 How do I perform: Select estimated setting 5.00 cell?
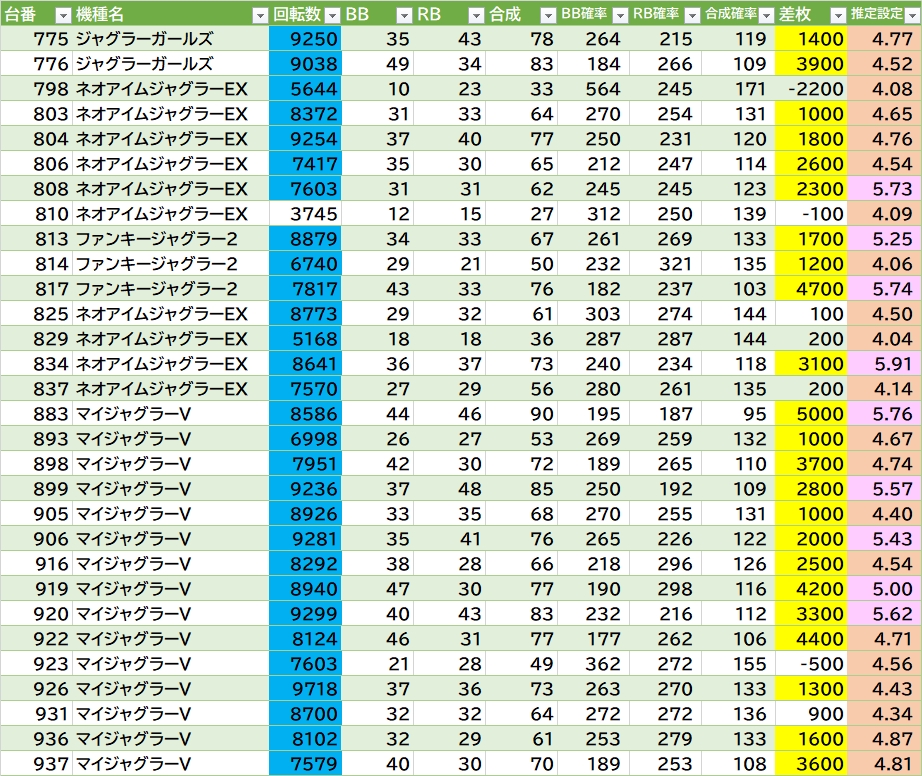point(884,588)
